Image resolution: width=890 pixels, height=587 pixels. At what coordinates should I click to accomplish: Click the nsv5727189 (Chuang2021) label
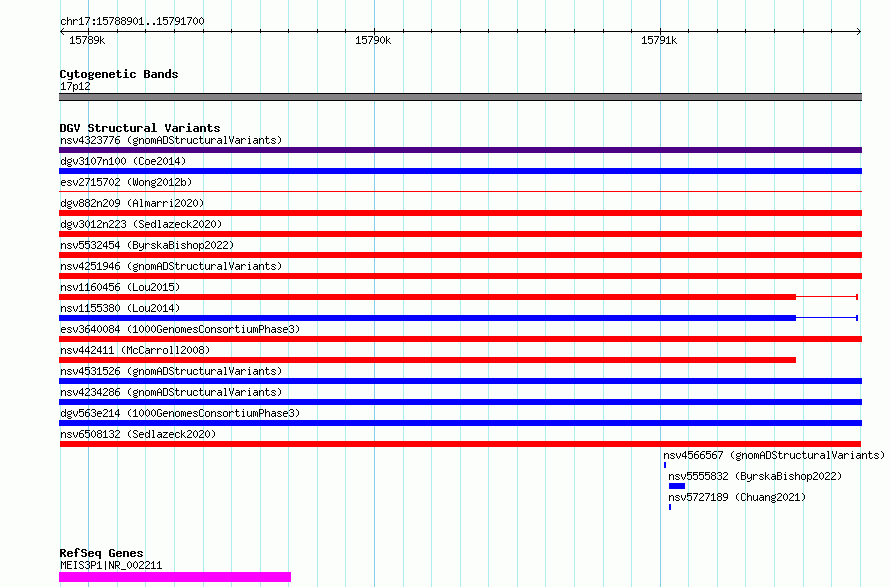point(737,497)
